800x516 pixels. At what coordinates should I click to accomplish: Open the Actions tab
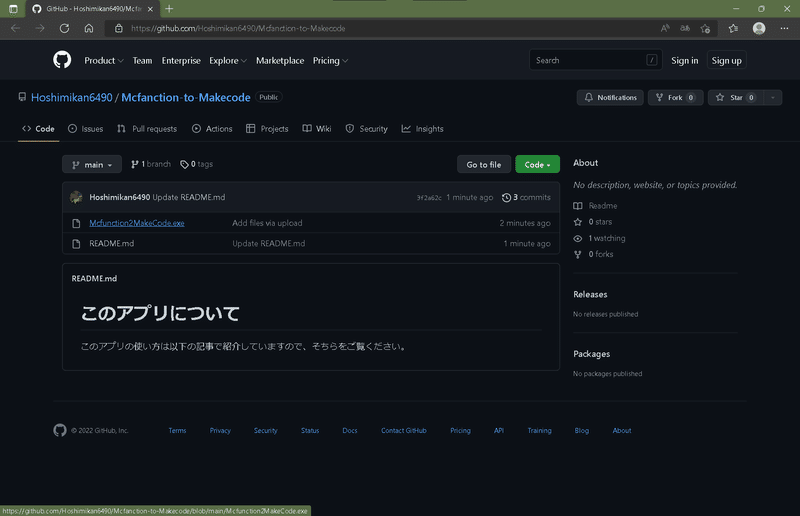click(212, 129)
